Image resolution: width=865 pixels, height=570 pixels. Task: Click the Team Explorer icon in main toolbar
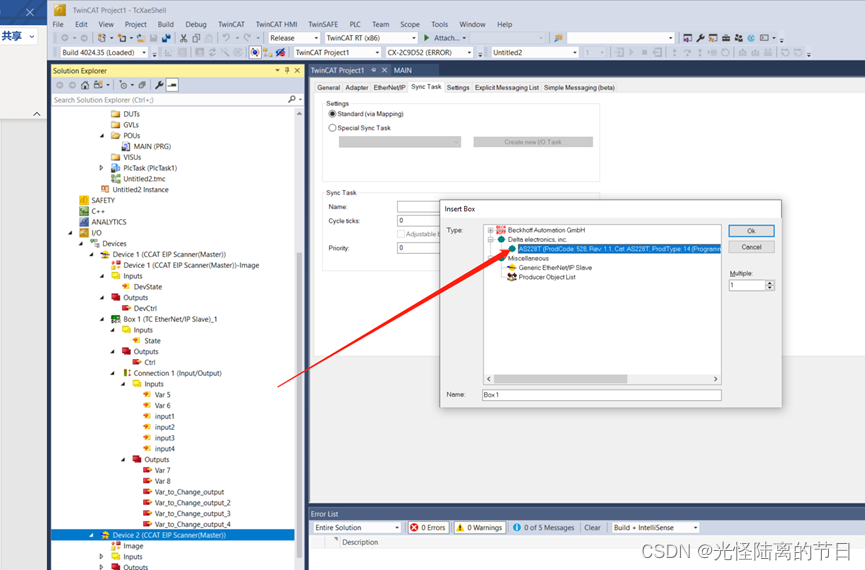(739, 38)
